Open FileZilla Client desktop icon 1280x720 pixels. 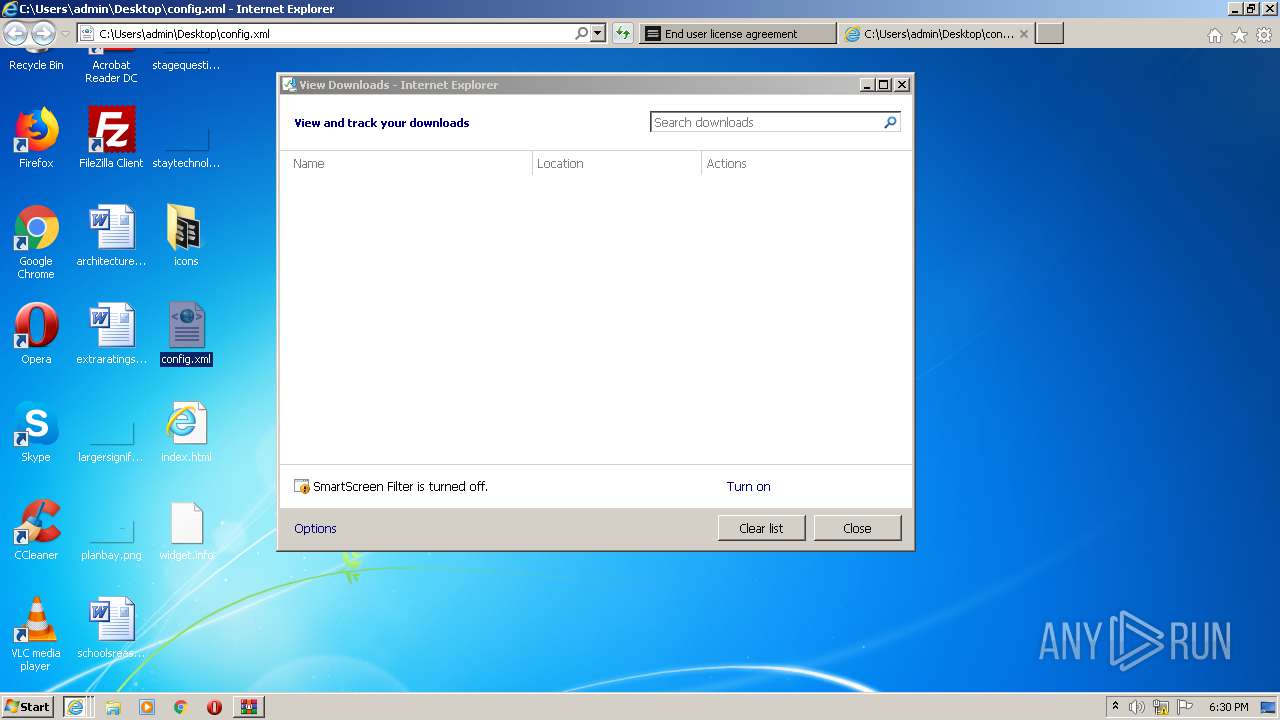click(111, 138)
